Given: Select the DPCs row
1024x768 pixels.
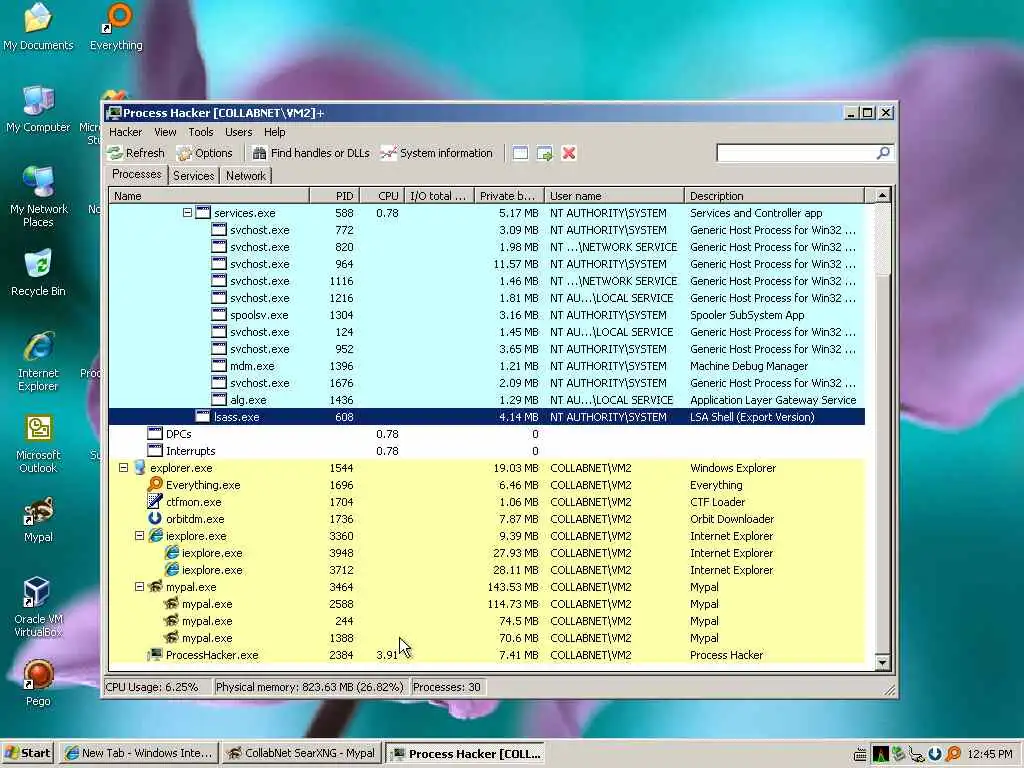Looking at the screenshot, I should (487, 434).
